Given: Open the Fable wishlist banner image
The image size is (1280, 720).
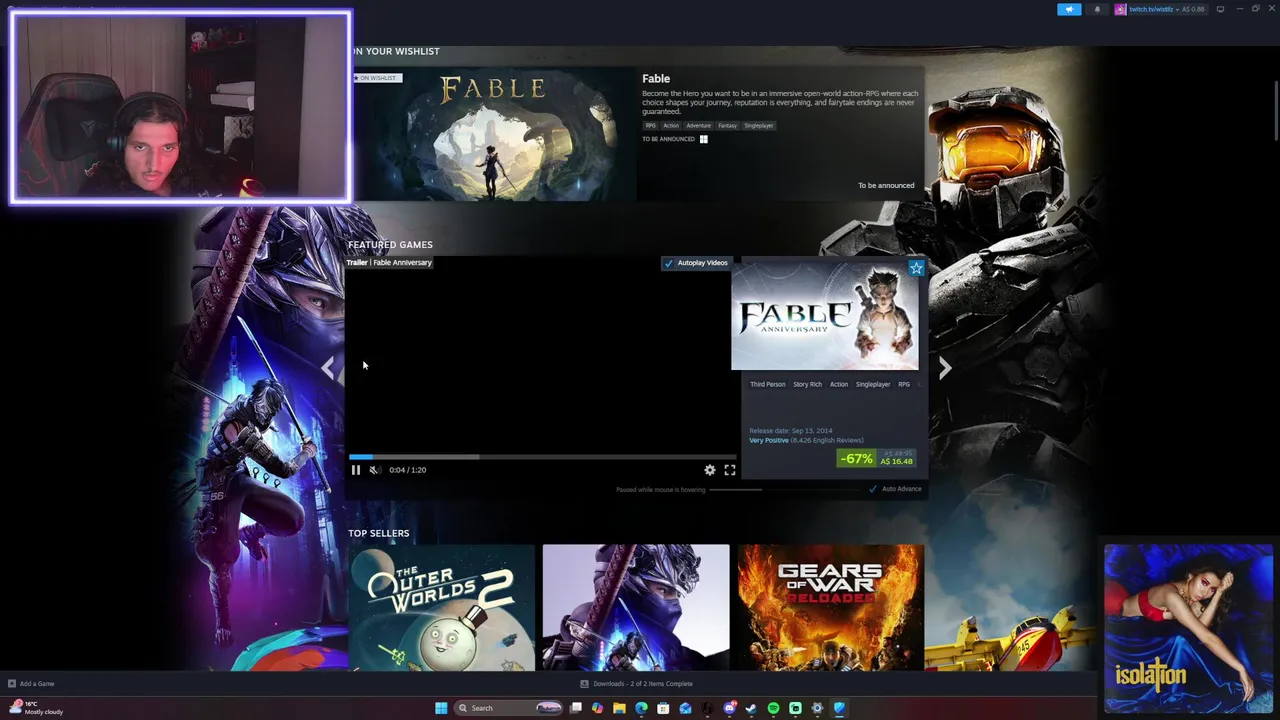Looking at the screenshot, I should pos(494,134).
